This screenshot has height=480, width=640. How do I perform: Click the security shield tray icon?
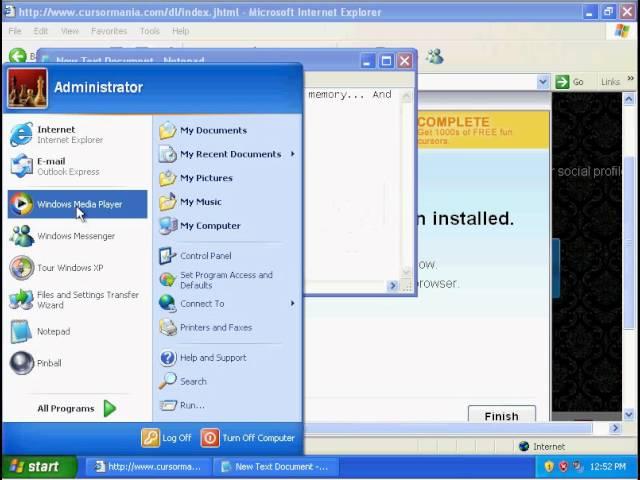tap(549, 467)
